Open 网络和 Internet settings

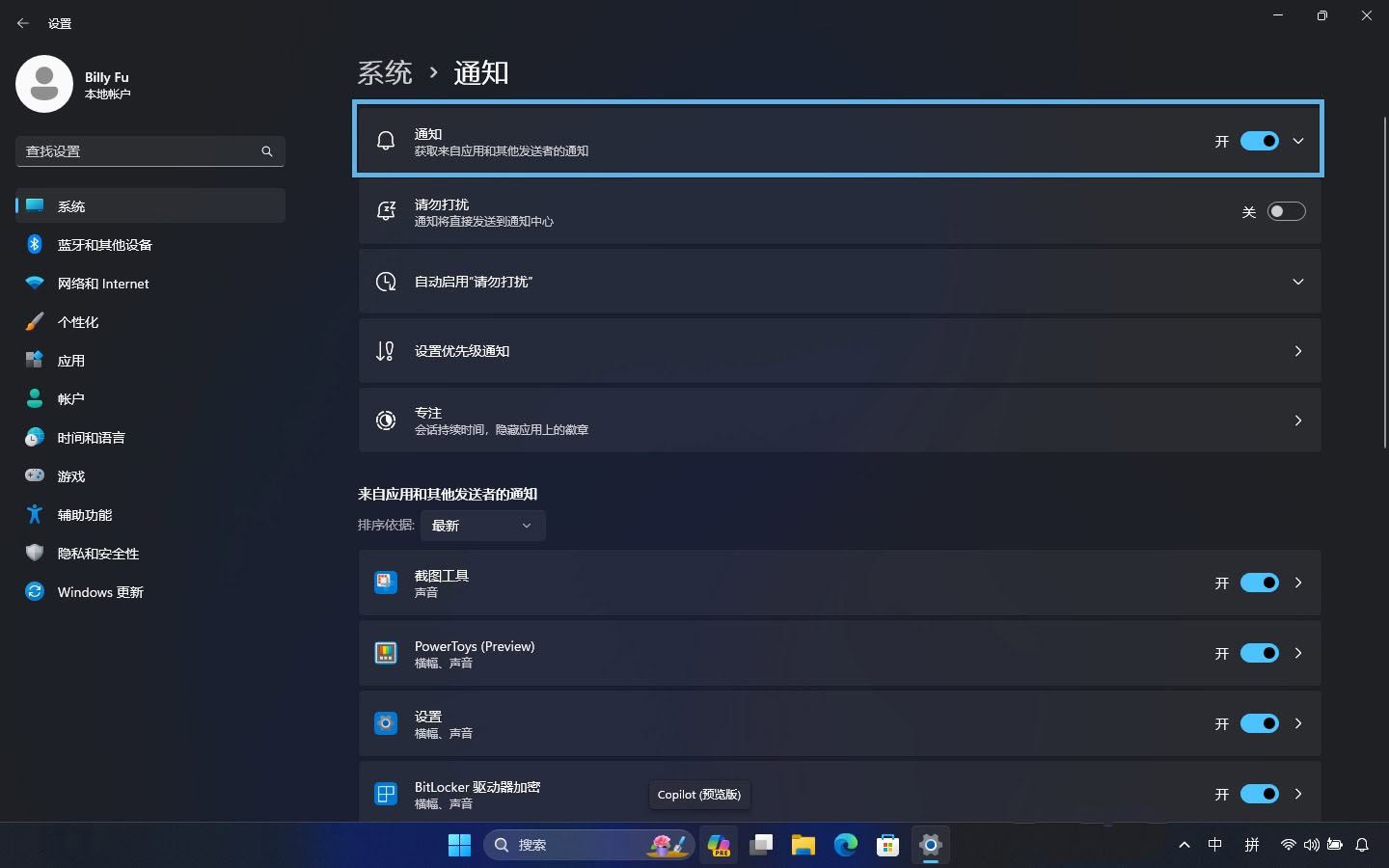[x=150, y=284]
